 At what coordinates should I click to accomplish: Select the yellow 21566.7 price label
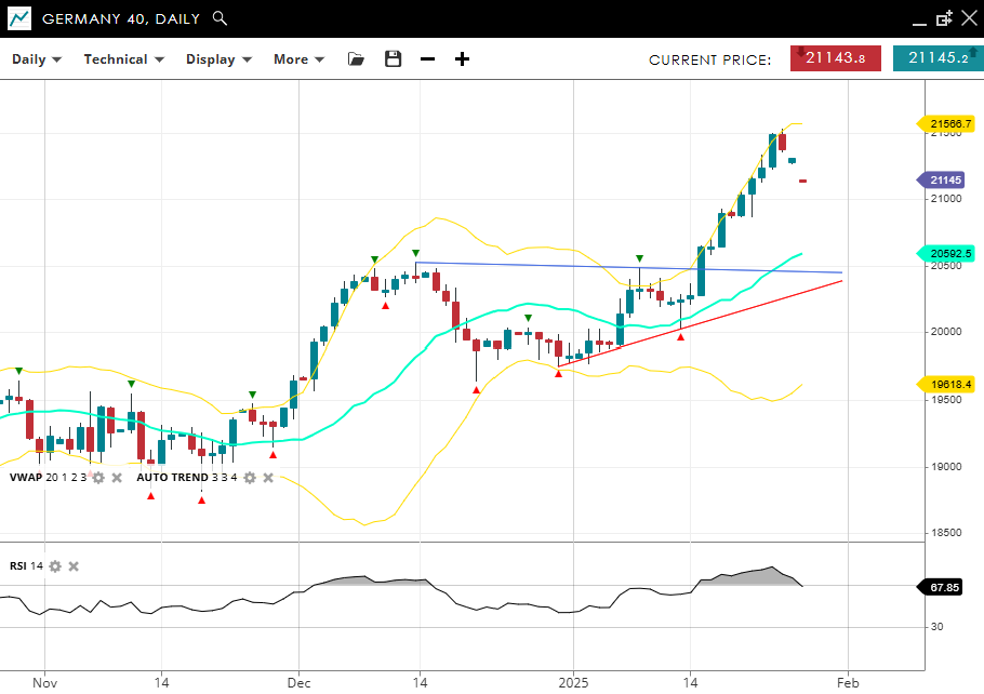(x=948, y=124)
